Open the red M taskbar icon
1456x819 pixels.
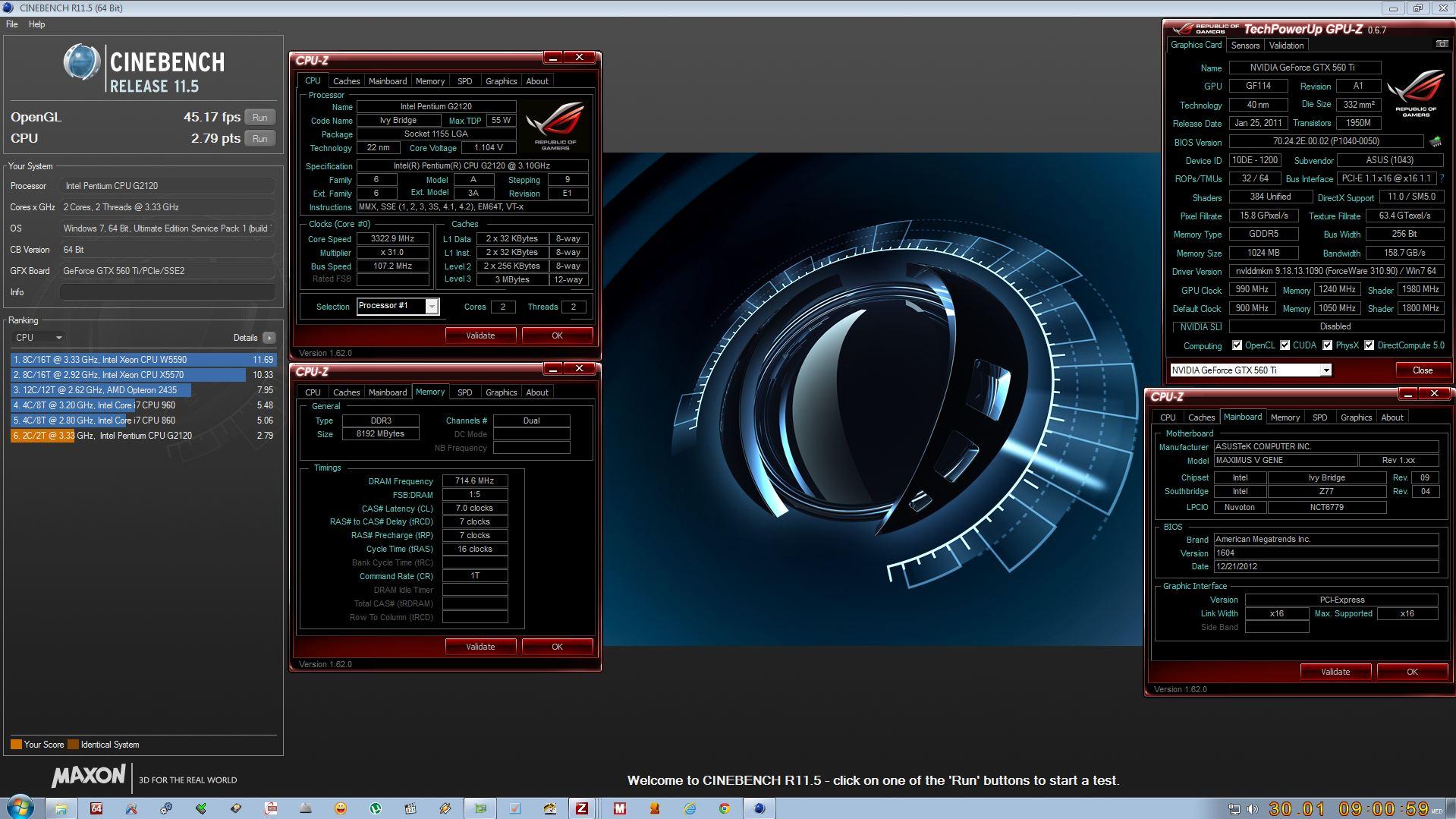point(620,808)
